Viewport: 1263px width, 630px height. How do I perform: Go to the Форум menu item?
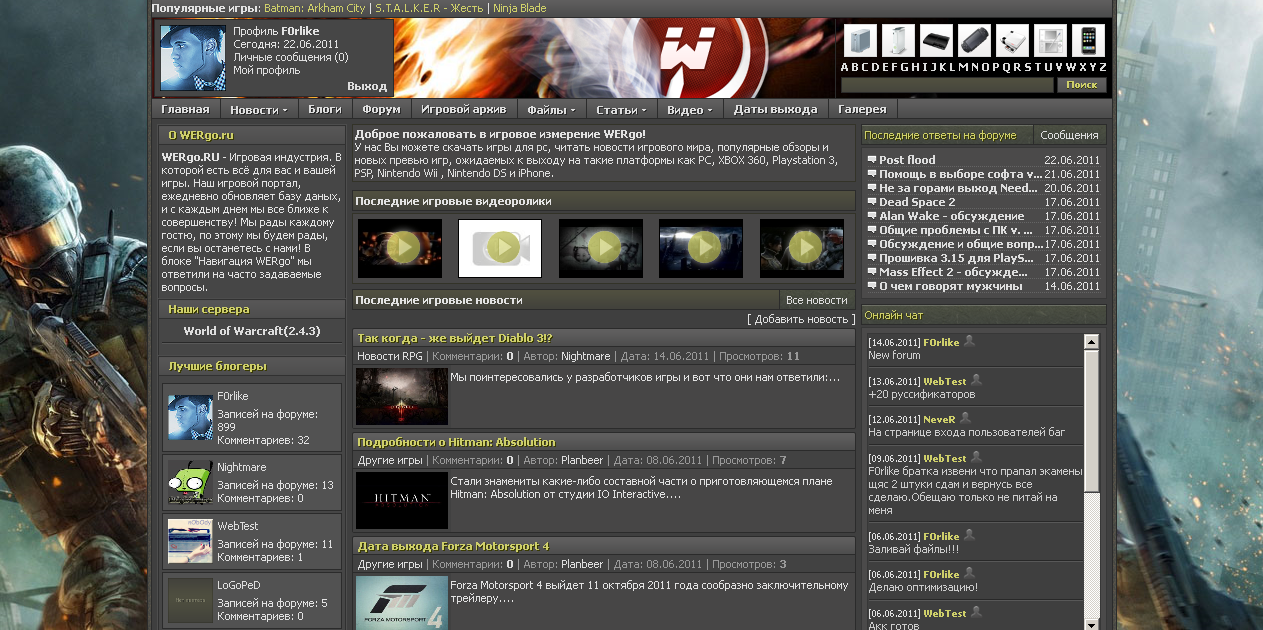pos(381,109)
